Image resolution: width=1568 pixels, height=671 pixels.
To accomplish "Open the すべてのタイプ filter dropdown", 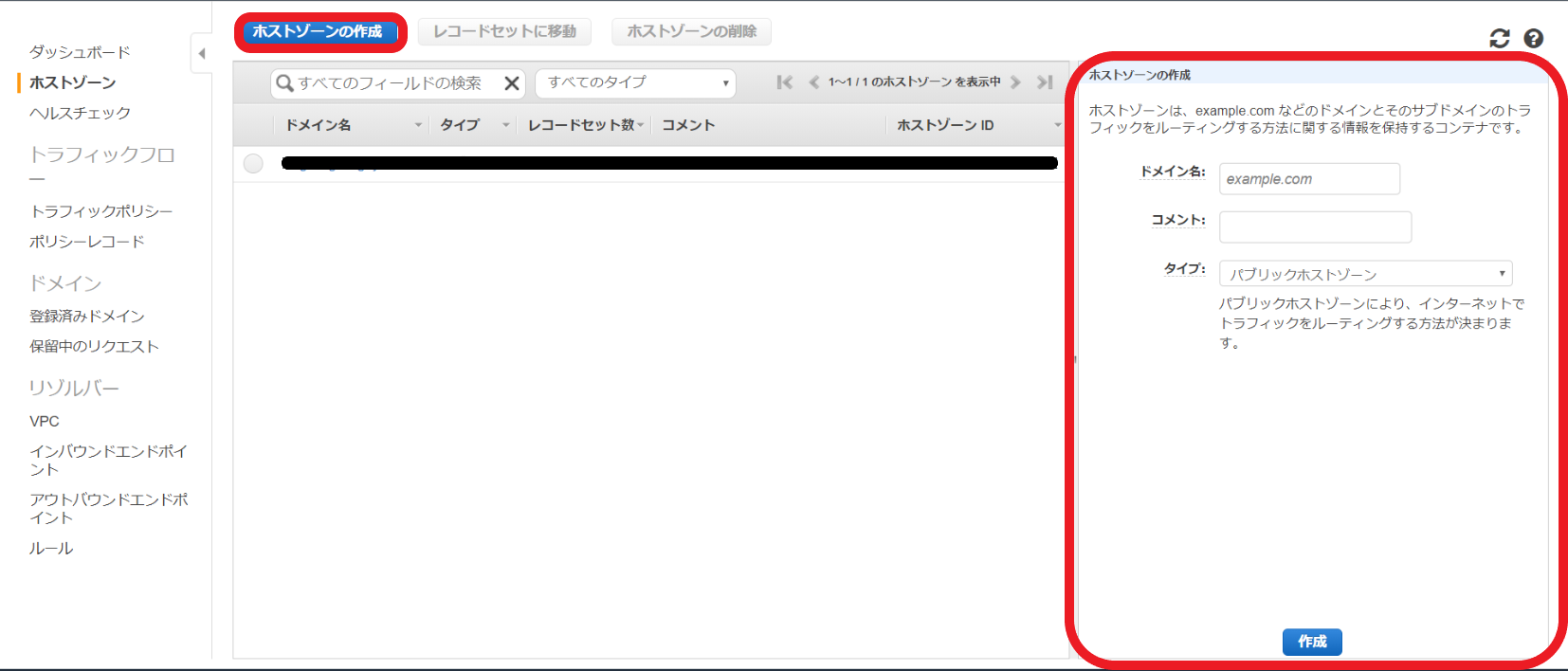I will [x=635, y=83].
